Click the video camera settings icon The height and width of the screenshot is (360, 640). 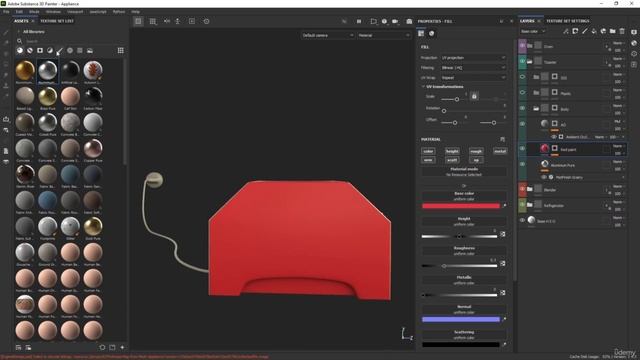point(395,21)
